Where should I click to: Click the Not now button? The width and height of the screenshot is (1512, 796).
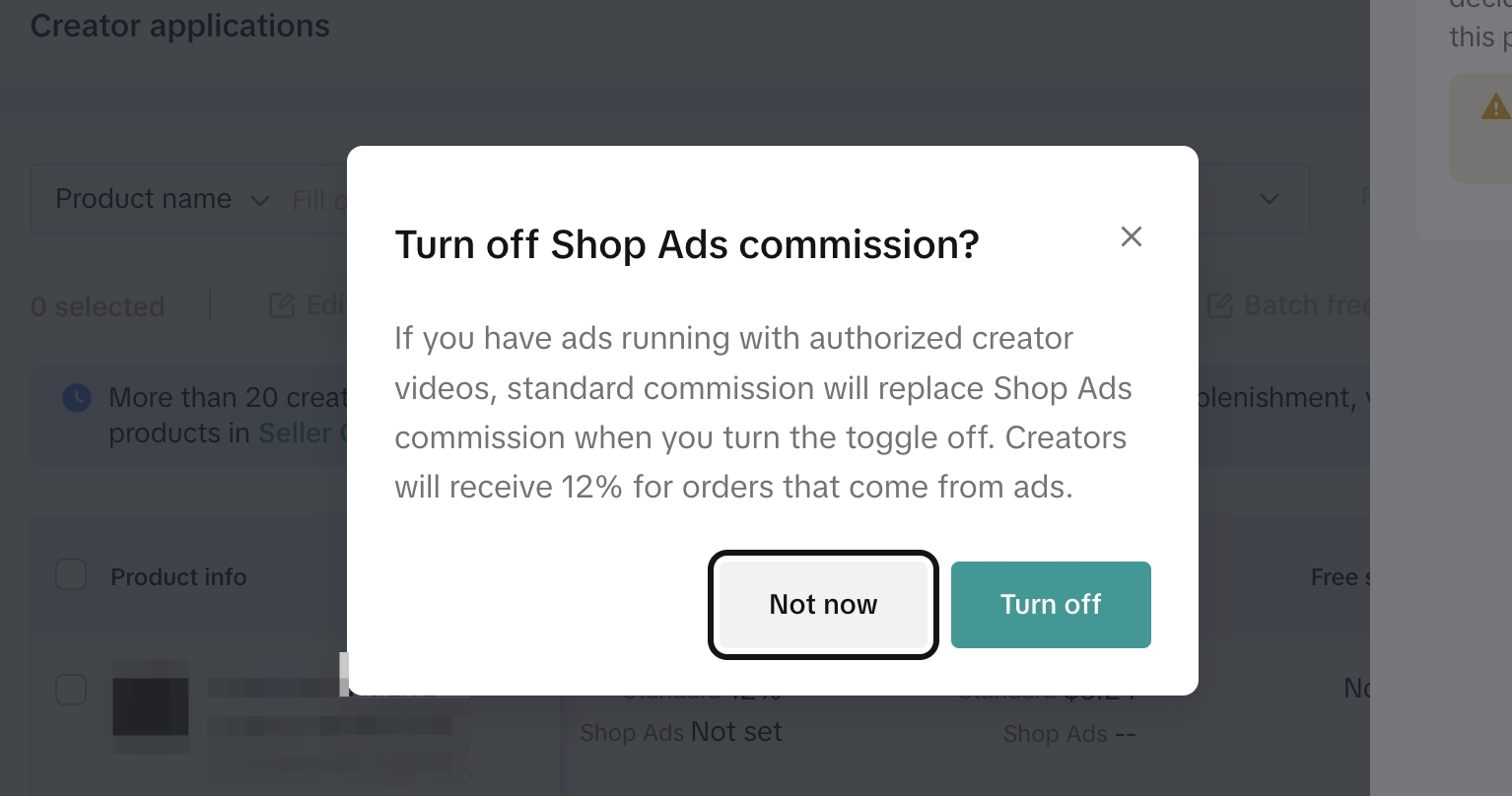[823, 604]
